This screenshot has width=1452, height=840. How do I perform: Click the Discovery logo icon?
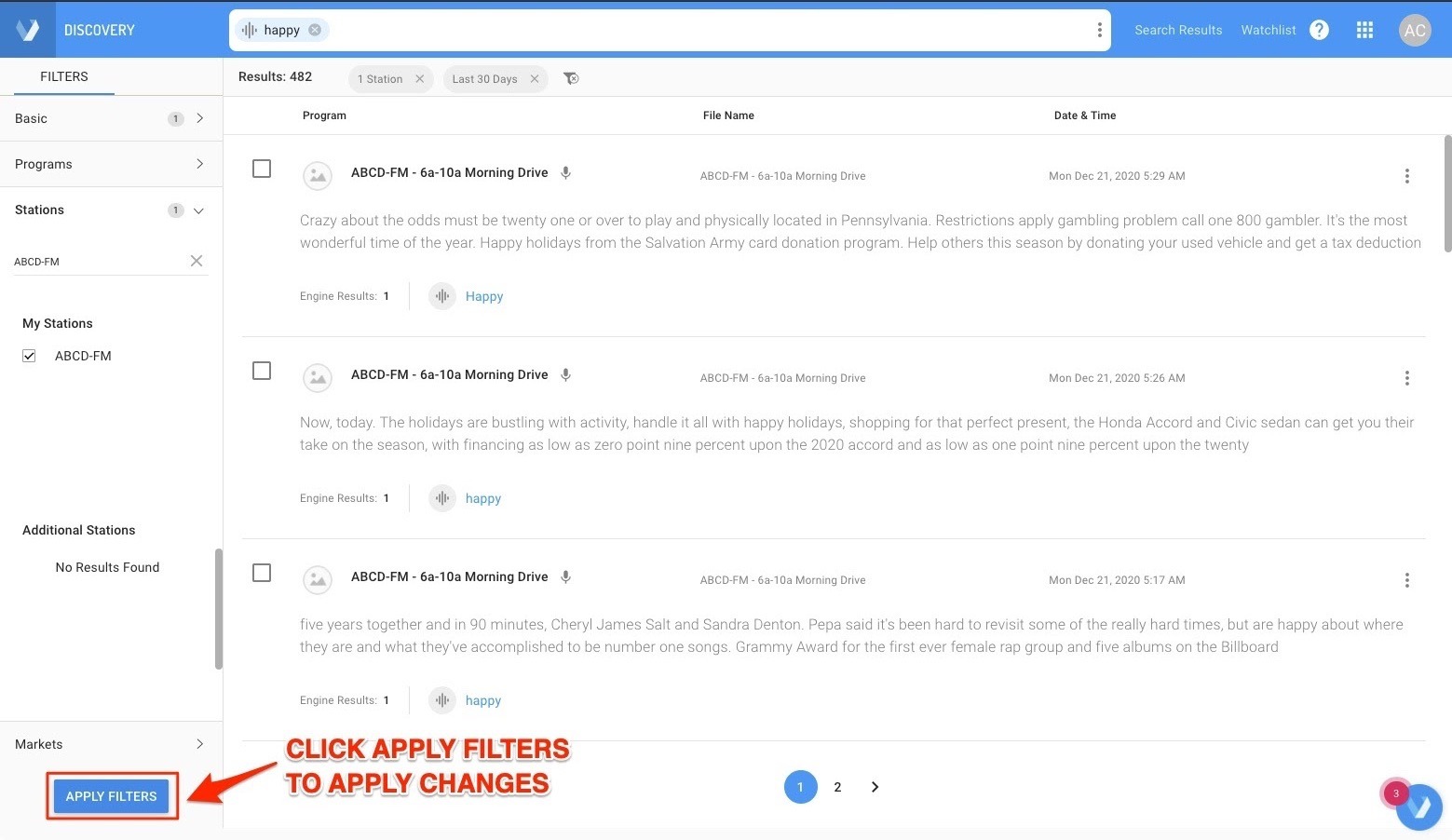tap(26, 29)
